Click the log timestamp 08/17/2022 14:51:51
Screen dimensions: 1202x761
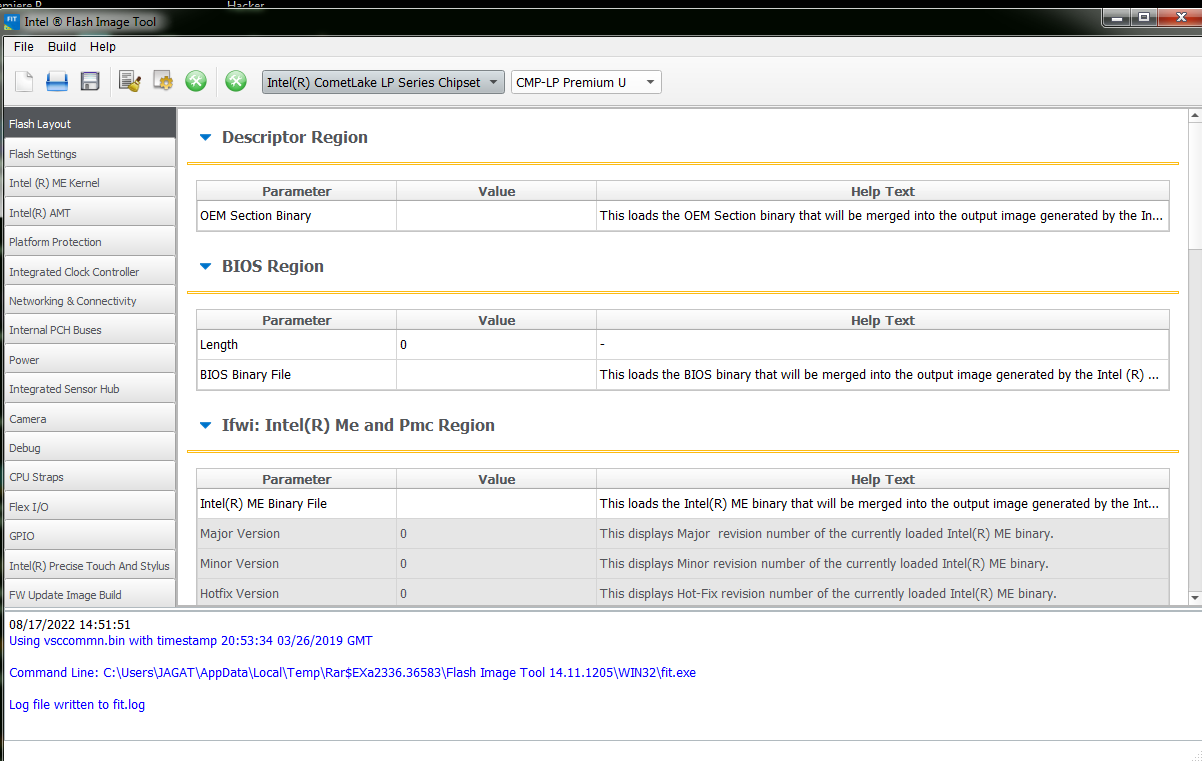(70, 625)
